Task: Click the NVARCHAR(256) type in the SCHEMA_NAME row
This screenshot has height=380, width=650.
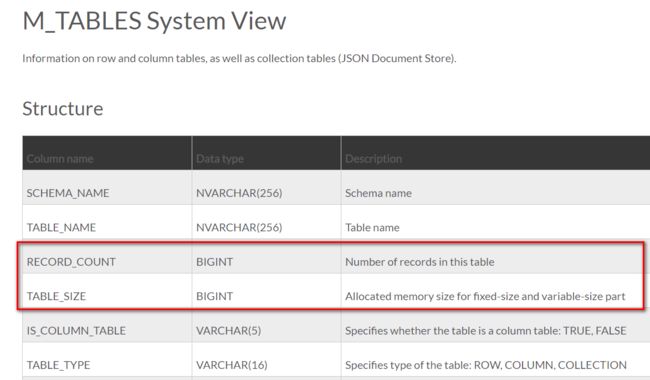Action: [x=239, y=193]
